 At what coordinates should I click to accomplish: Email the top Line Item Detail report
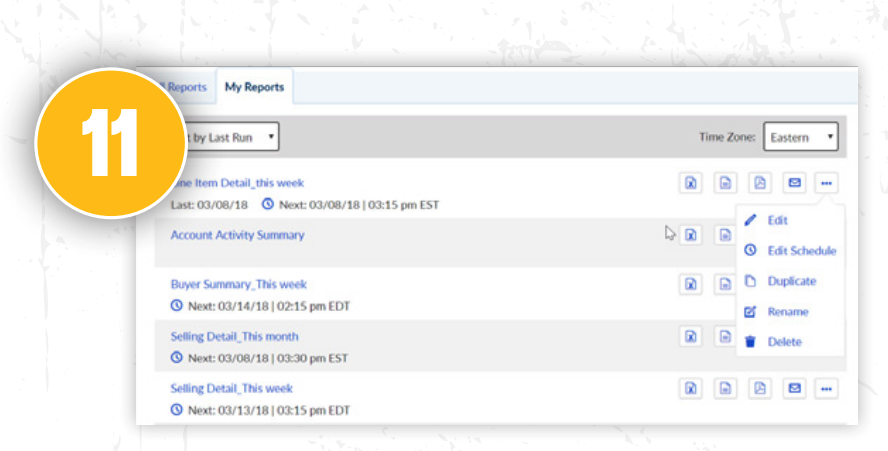tap(794, 183)
